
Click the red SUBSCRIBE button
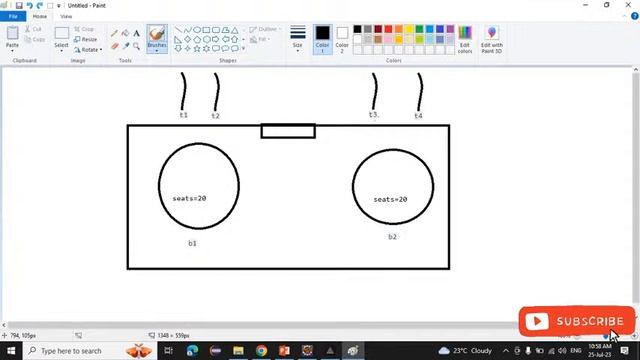[x=577, y=321]
